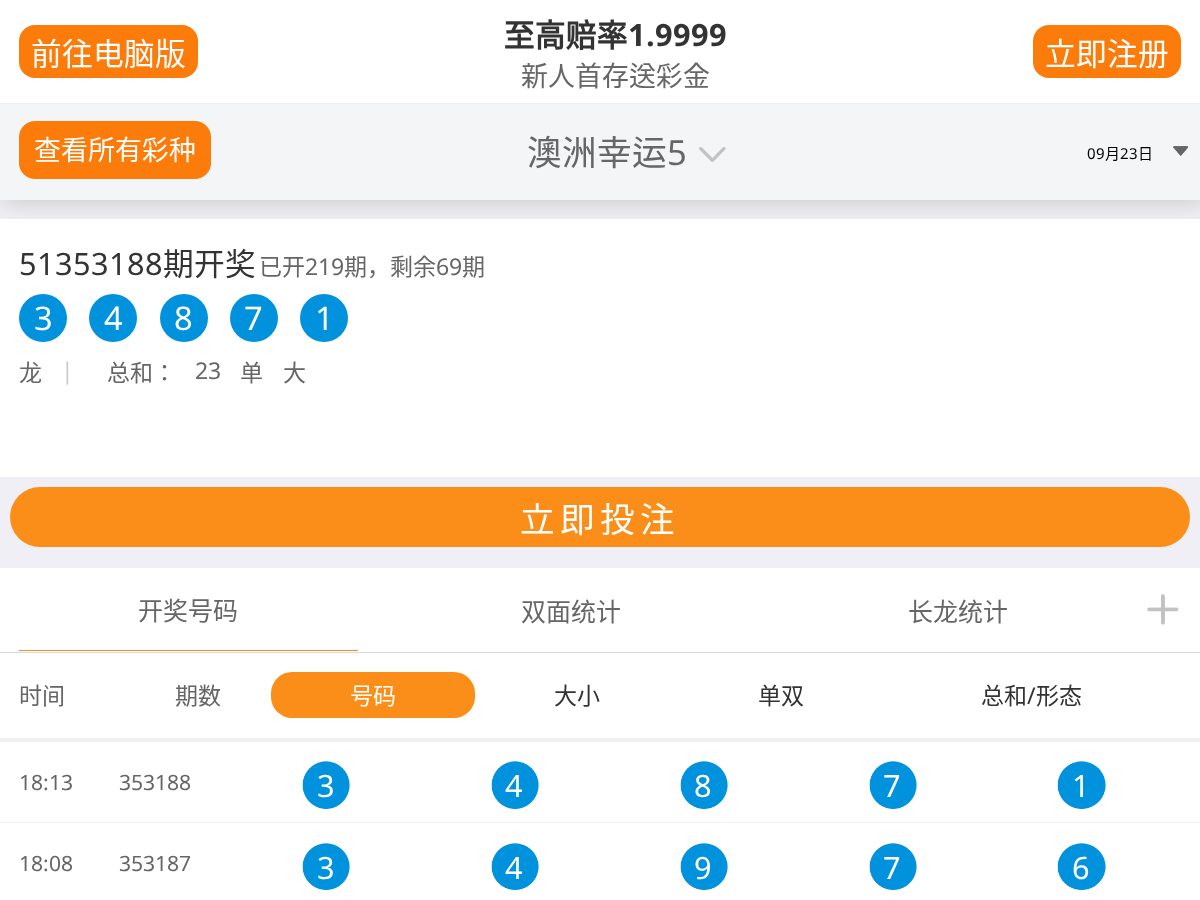This screenshot has height=900, width=1200.
Task: Select the 总和/形态 column filter
Action: (x=1031, y=696)
